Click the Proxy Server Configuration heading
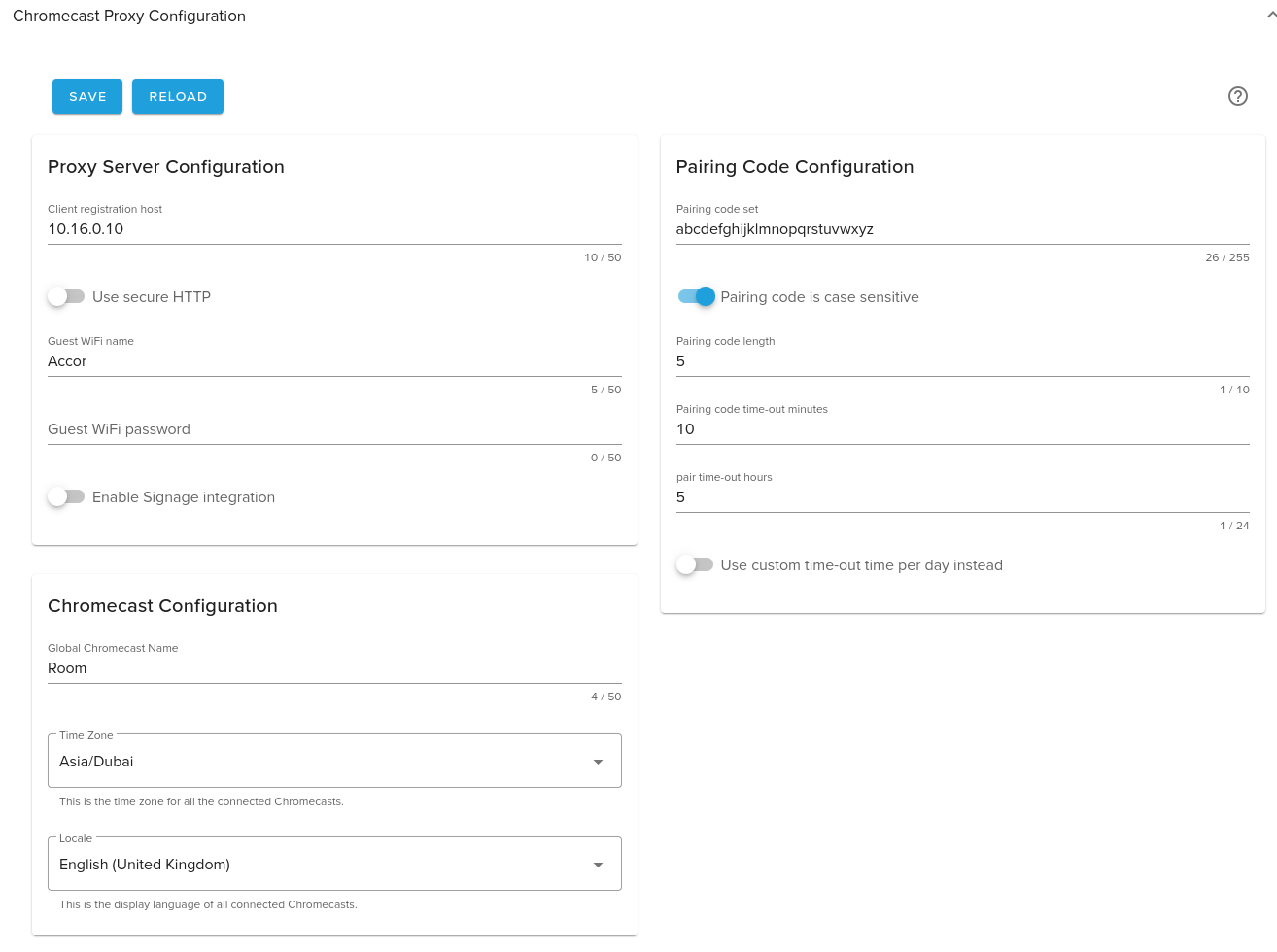1277x952 pixels. pos(166,167)
